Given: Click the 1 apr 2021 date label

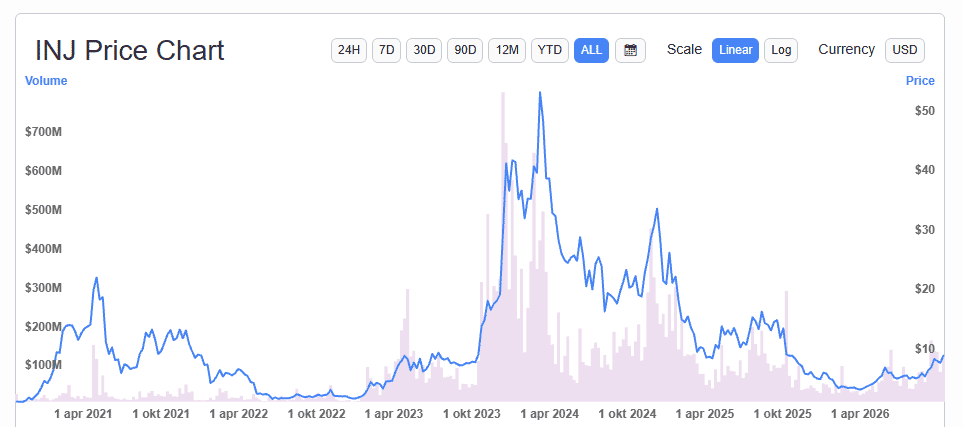Looking at the screenshot, I should (83, 414).
